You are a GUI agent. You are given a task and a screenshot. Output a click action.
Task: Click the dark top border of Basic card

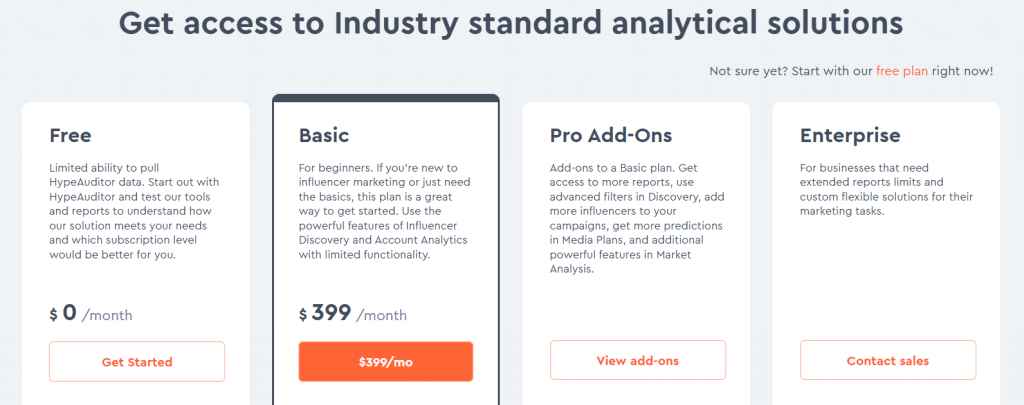point(386,98)
